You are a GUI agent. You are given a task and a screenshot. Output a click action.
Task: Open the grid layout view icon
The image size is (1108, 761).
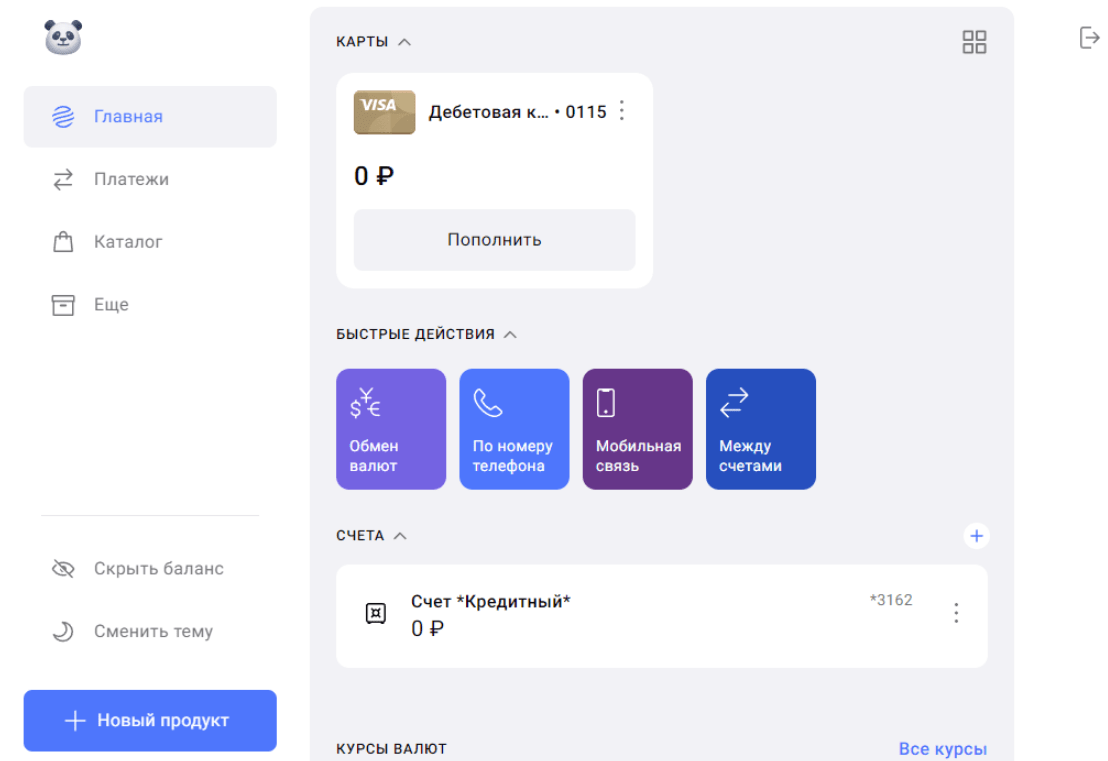tap(974, 42)
